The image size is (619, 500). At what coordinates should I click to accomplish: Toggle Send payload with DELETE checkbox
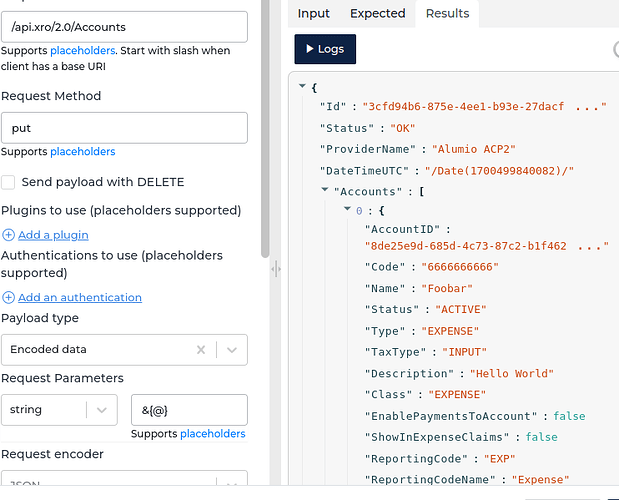pos(8,182)
